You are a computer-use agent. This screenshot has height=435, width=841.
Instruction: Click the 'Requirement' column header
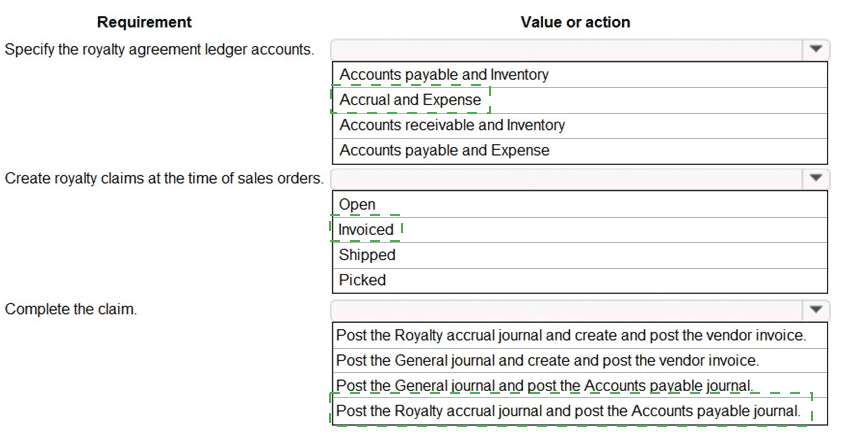point(145,22)
